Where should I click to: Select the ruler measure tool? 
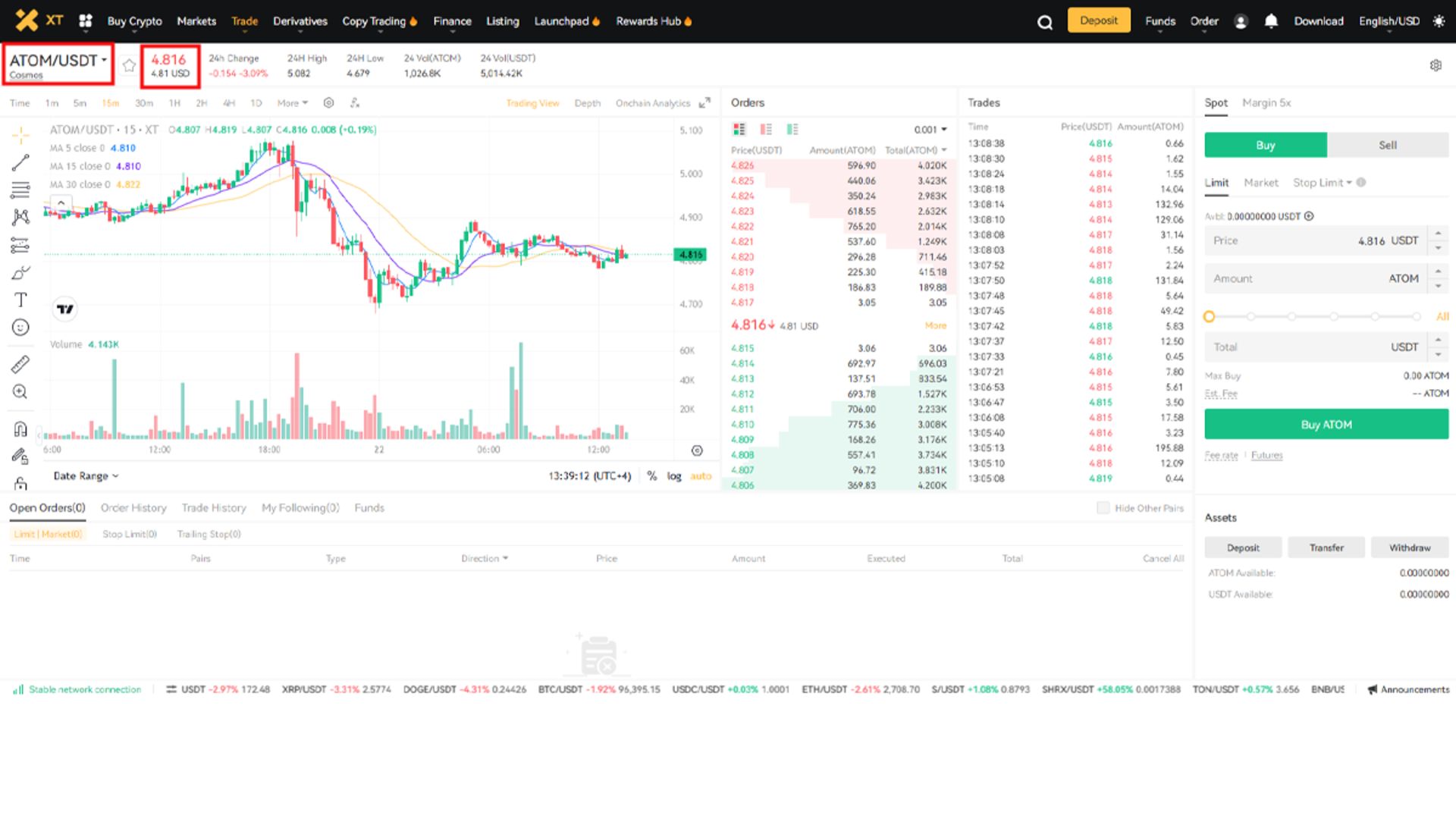20,364
